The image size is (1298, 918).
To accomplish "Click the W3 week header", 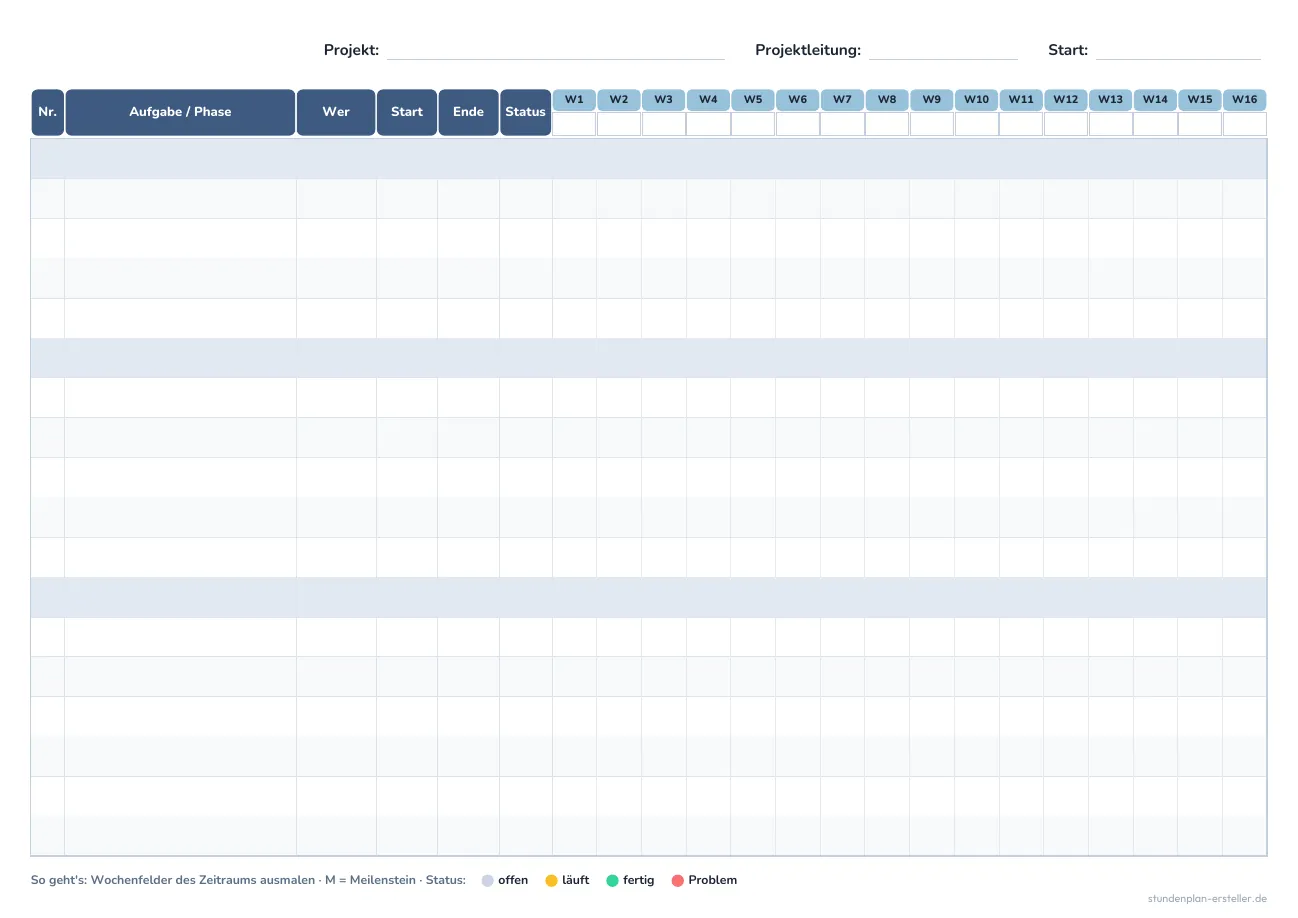I will (664, 100).
